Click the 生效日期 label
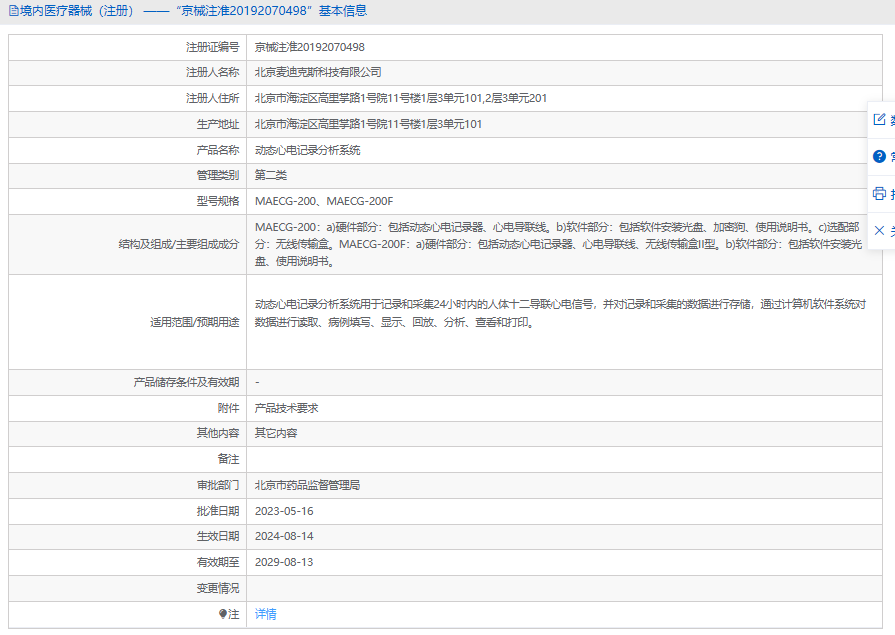This screenshot has height=635, width=895. coord(217,536)
